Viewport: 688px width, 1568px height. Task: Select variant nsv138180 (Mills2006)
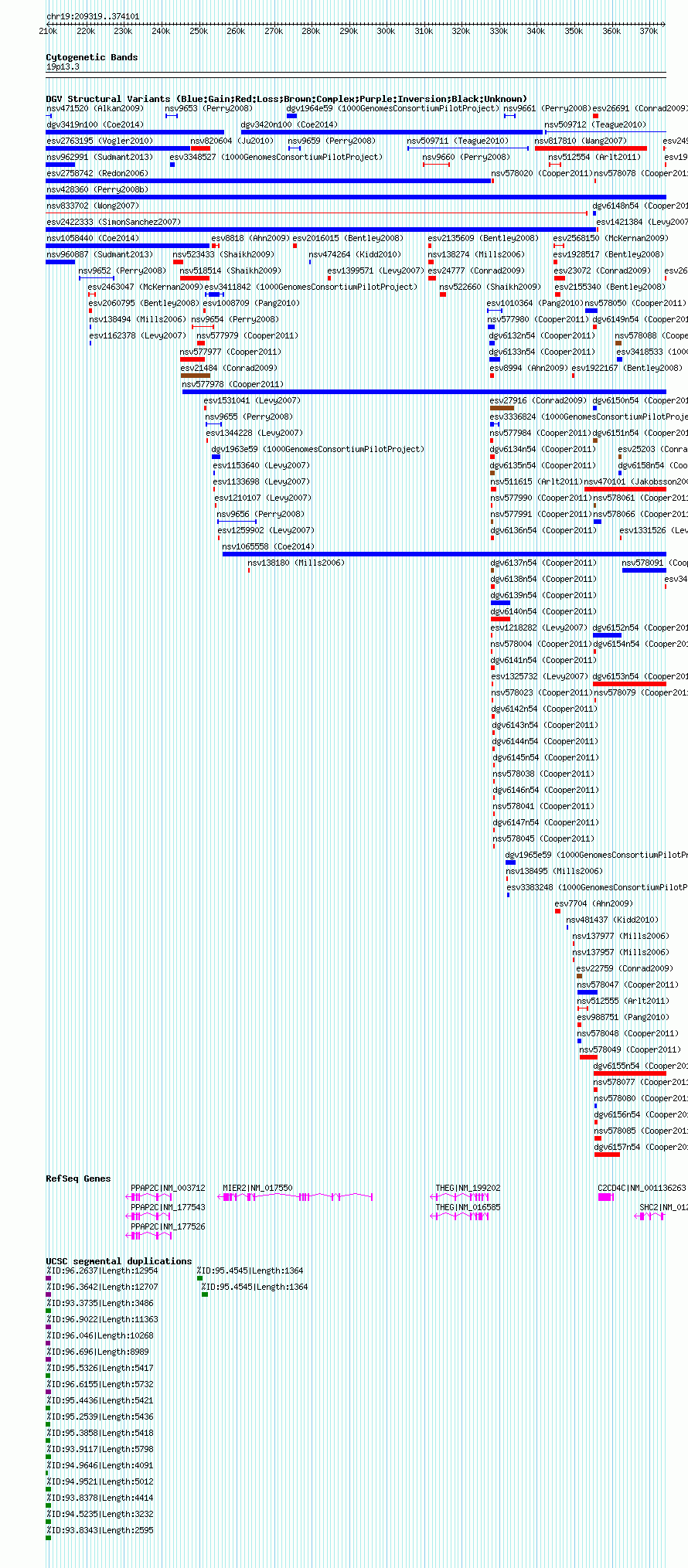(x=296, y=563)
